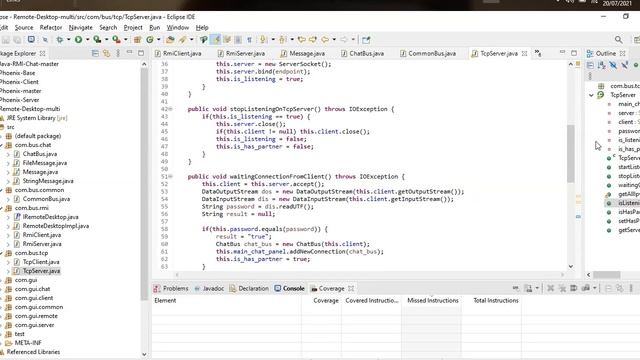Click the Open Type folder icon

(170, 40)
